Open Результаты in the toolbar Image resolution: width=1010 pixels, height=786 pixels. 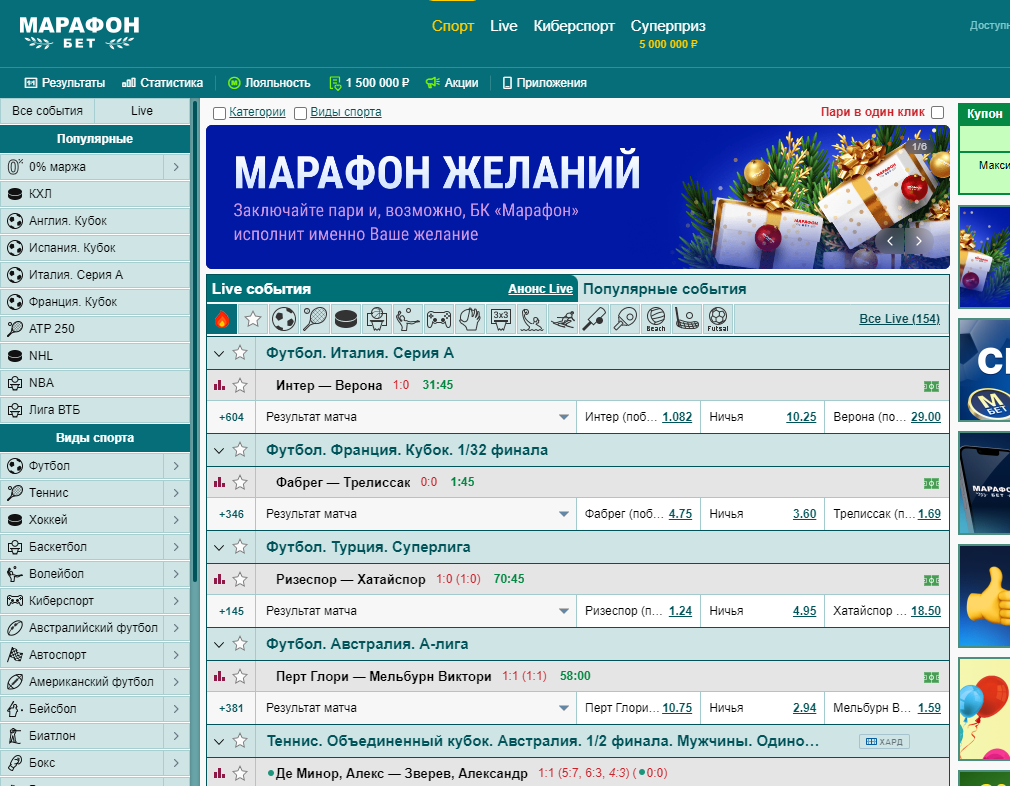[x=64, y=82]
